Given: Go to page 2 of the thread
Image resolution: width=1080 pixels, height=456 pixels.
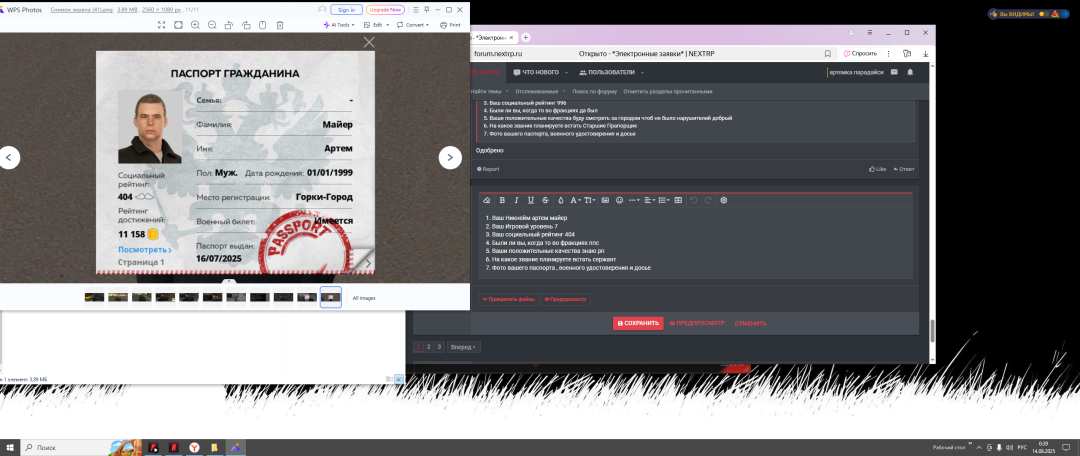Looking at the screenshot, I should (428, 346).
